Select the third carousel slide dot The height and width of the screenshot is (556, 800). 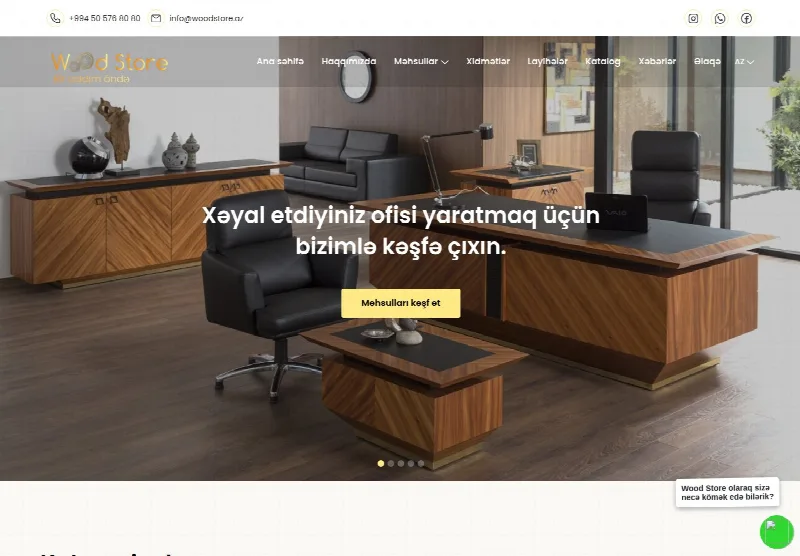click(401, 463)
